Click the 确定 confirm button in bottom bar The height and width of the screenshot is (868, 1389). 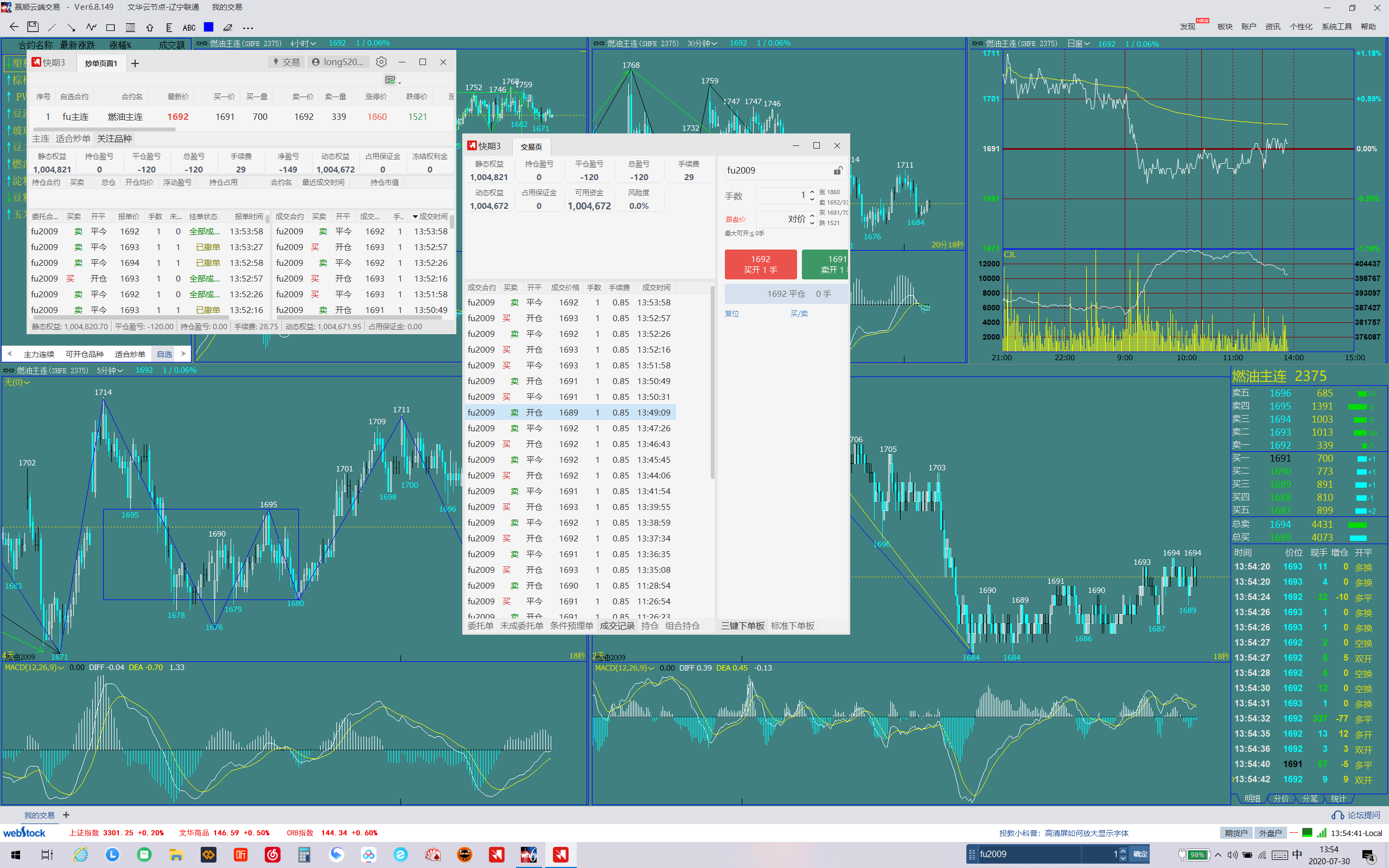coord(1140,854)
